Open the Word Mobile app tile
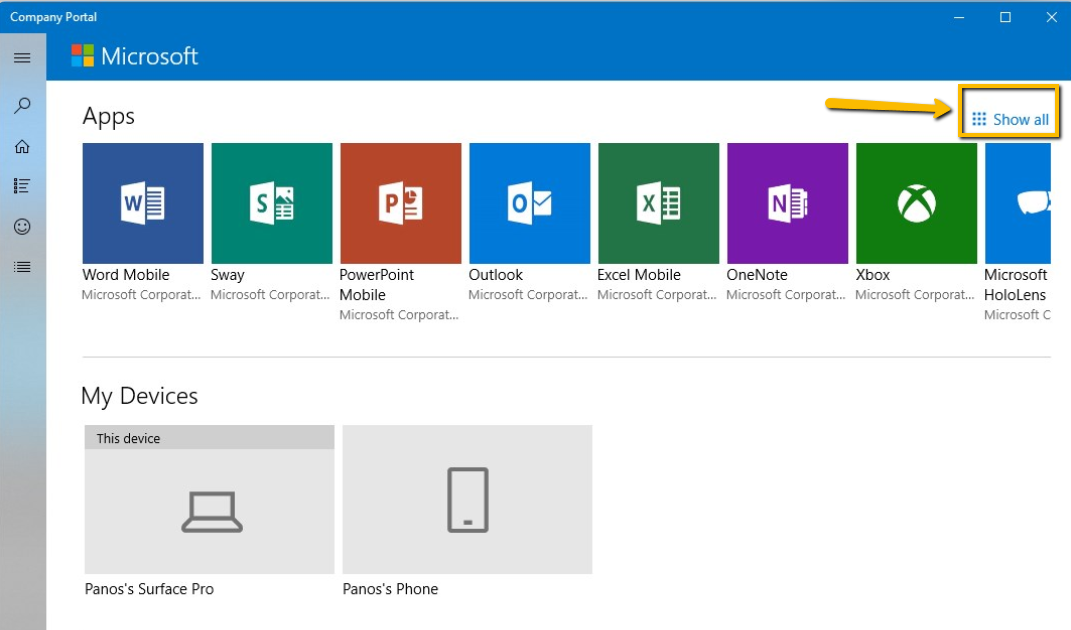This screenshot has width=1071, height=630. point(143,203)
